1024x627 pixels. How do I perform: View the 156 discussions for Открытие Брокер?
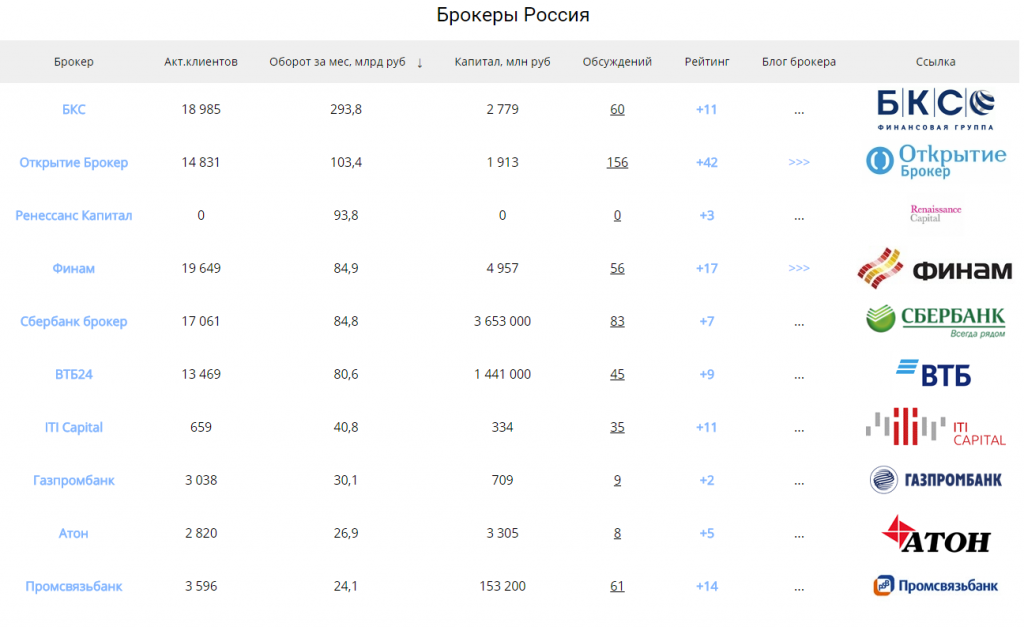[x=617, y=162]
